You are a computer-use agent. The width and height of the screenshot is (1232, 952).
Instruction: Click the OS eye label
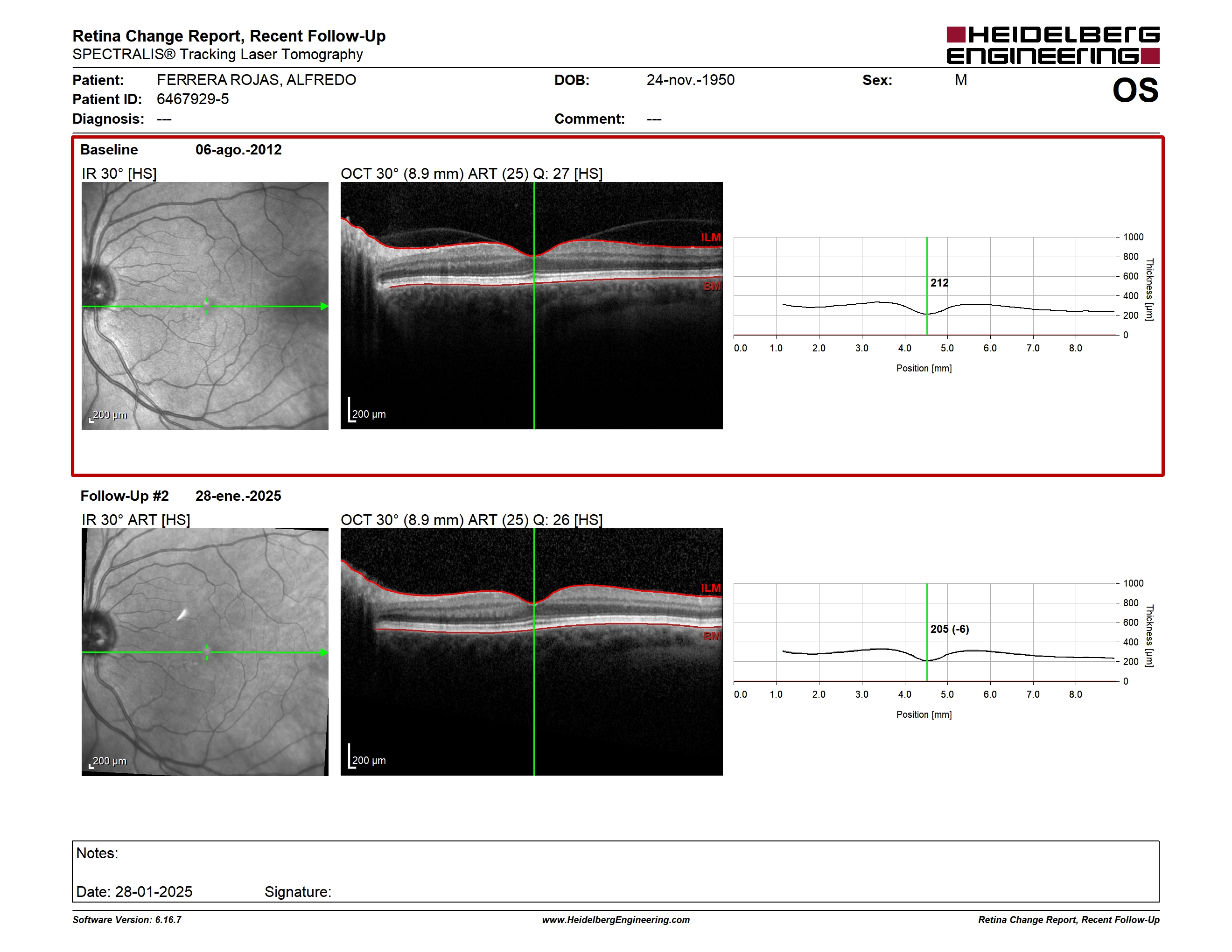tap(1135, 90)
